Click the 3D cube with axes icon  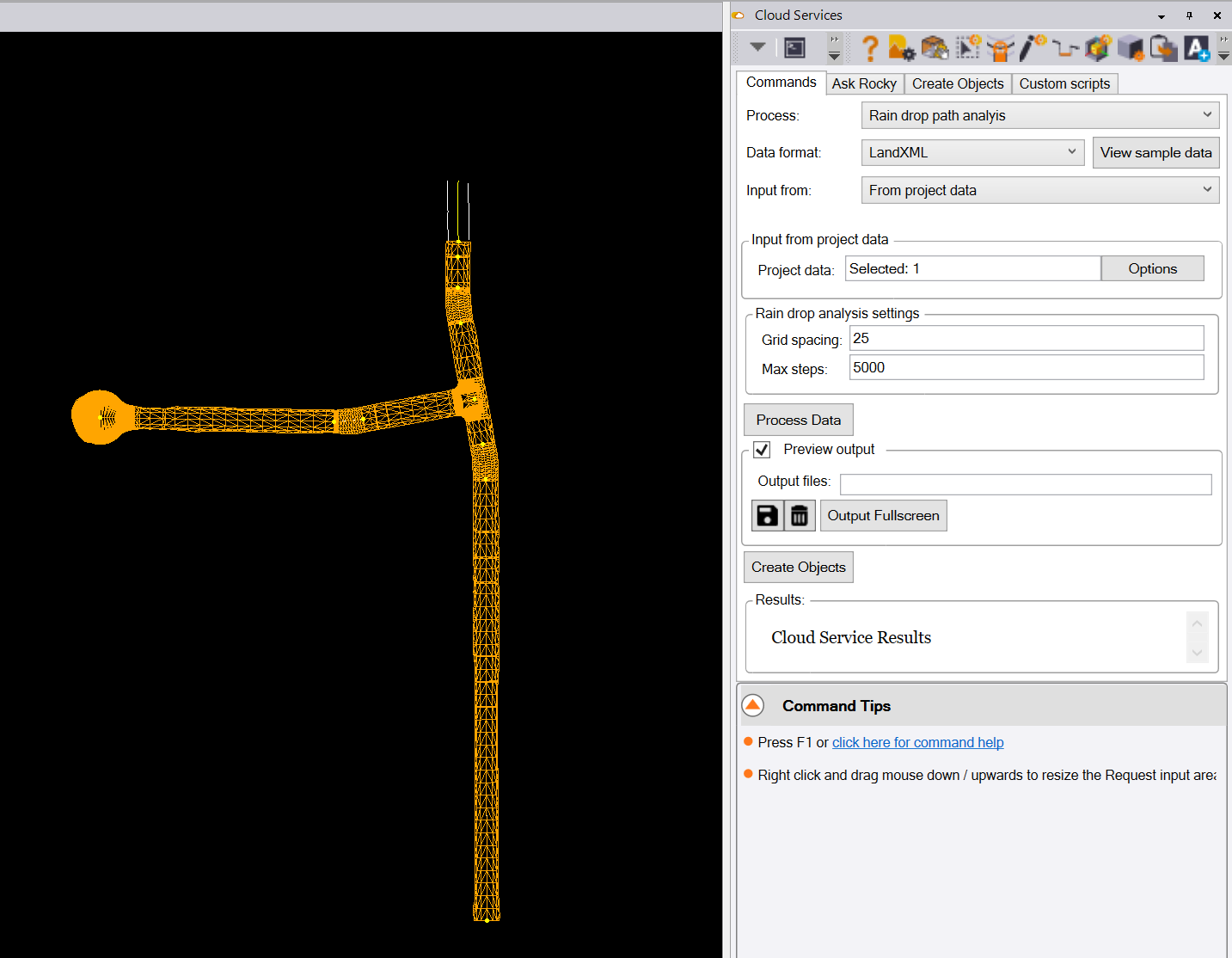pyautogui.click(x=1097, y=48)
